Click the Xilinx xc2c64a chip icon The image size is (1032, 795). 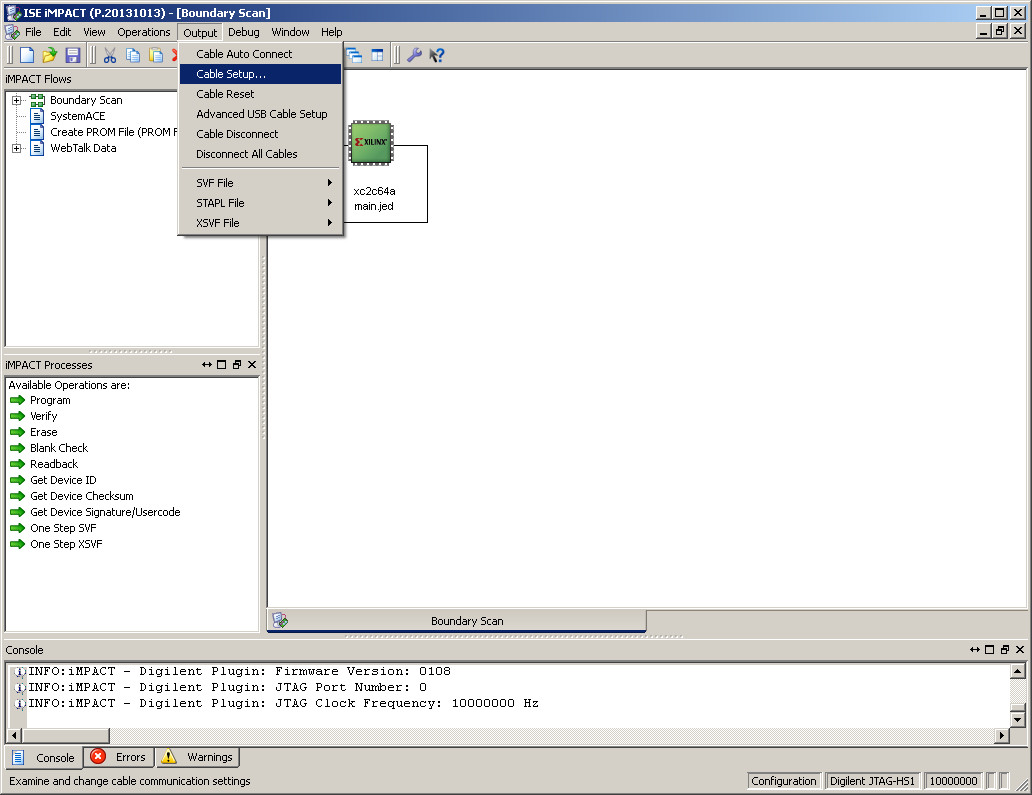[x=371, y=142]
